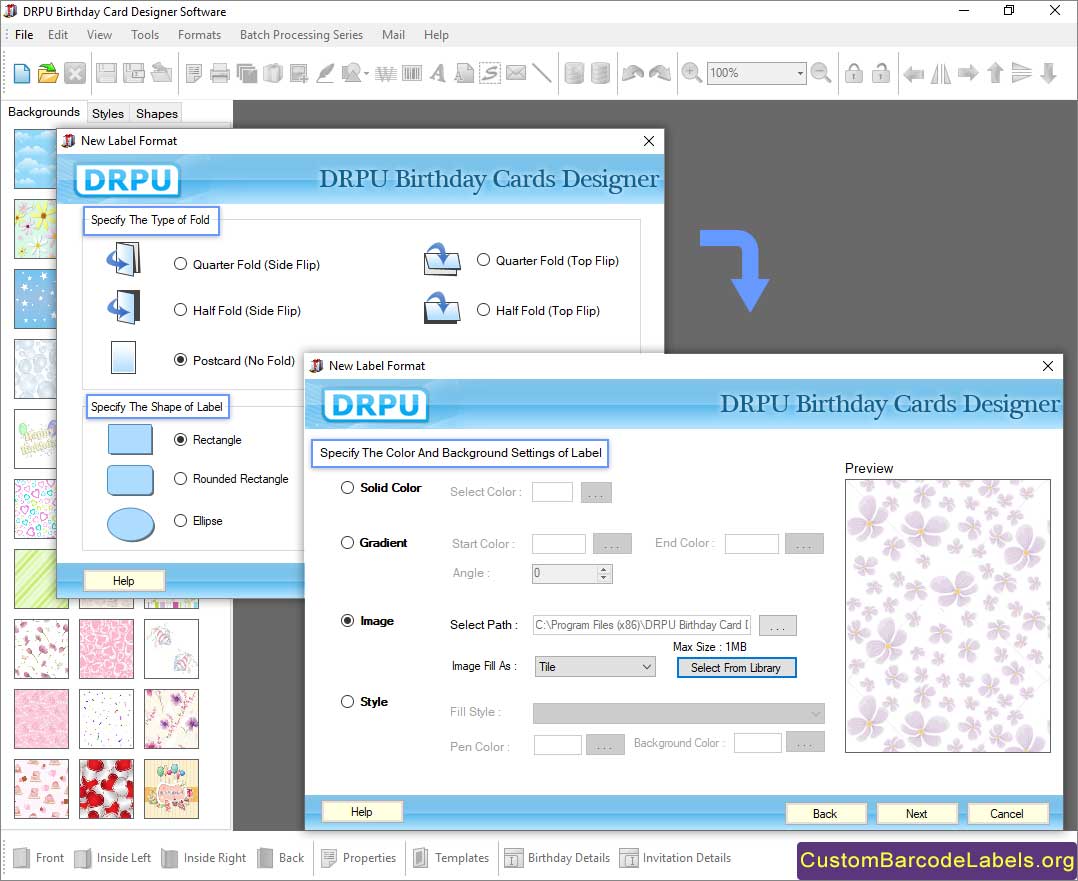Select the pen signature drawing icon

[x=325, y=73]
